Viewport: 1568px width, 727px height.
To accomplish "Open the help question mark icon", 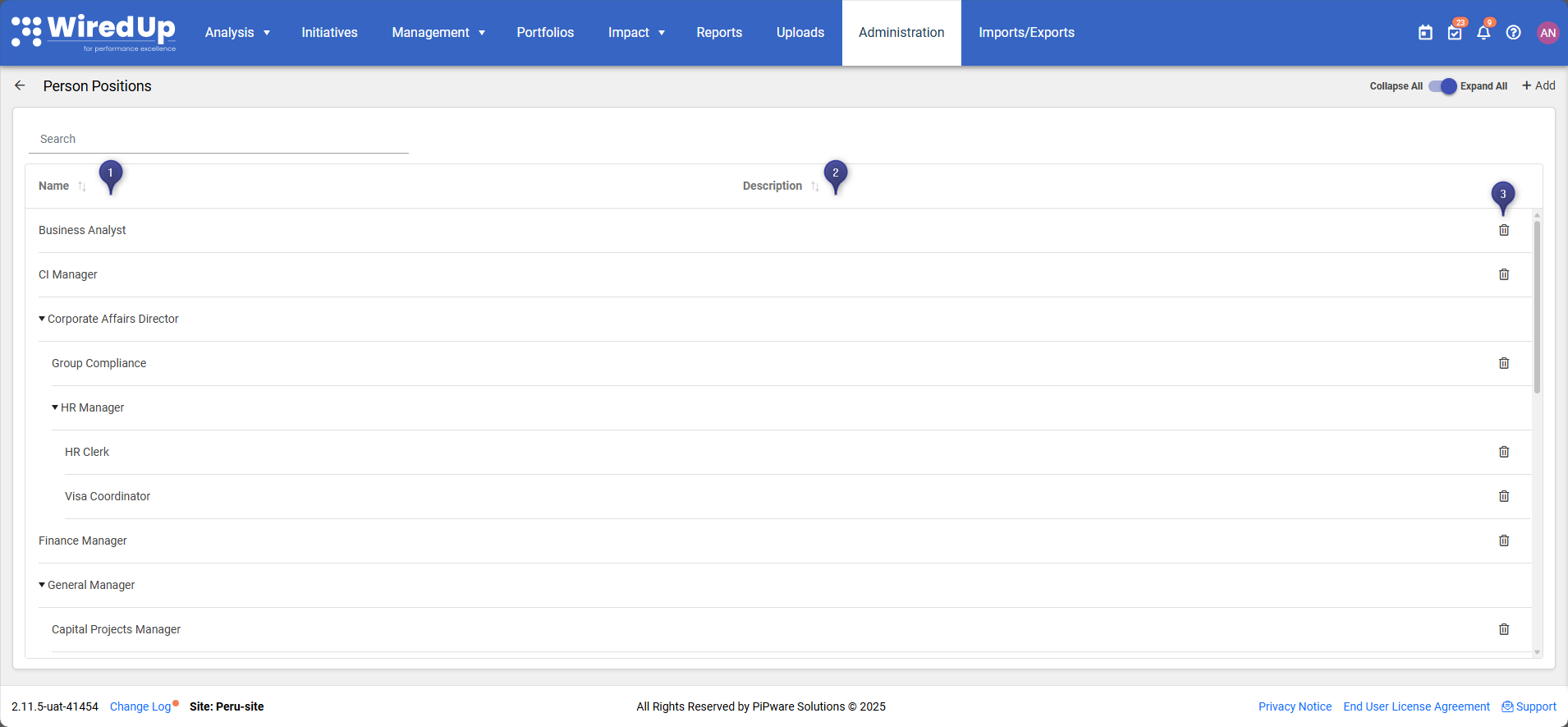I will (x=1513, y=33).
